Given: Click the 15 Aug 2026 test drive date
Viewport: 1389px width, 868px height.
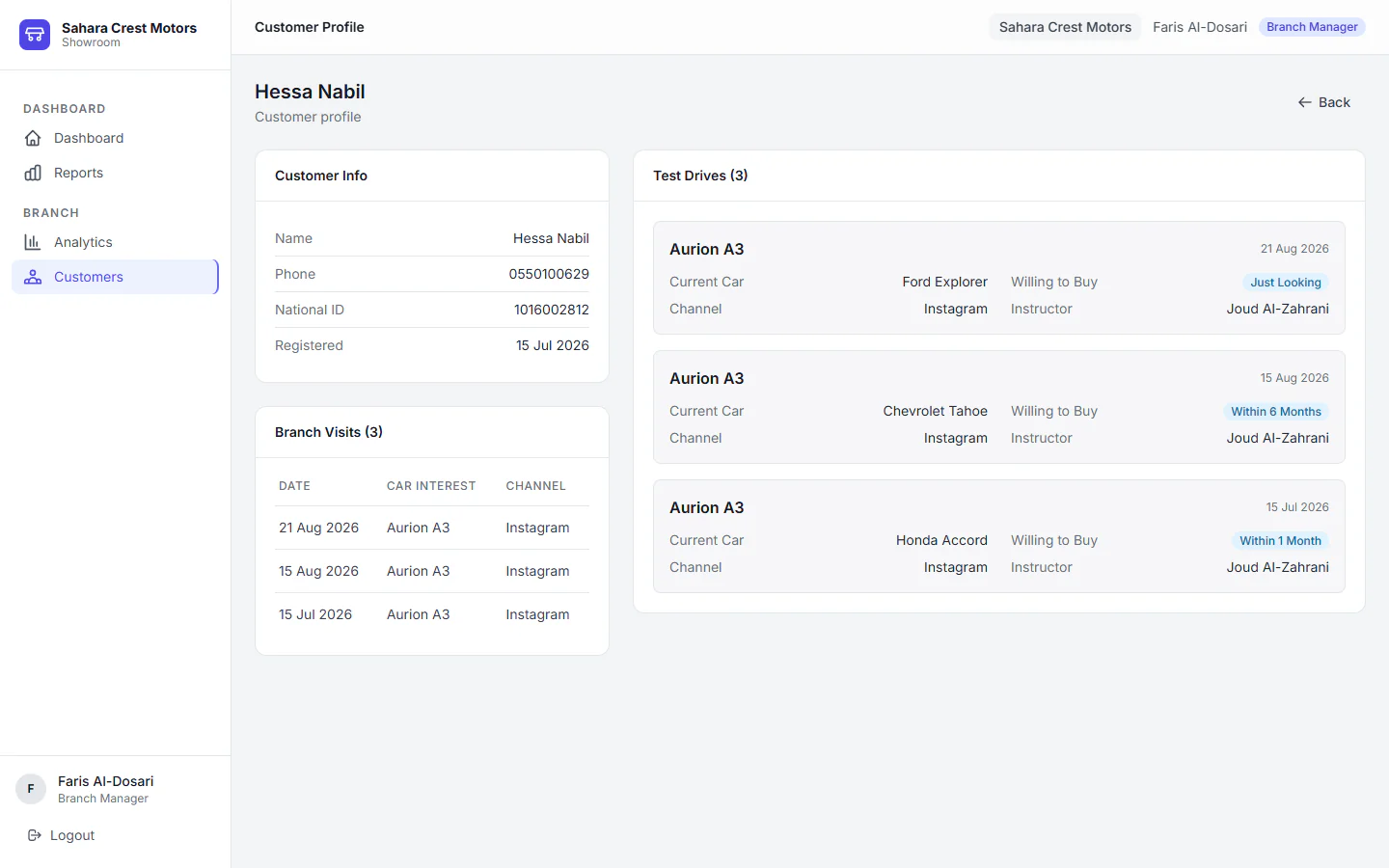Looking at the screenshot, I should tap(1294, 378).
